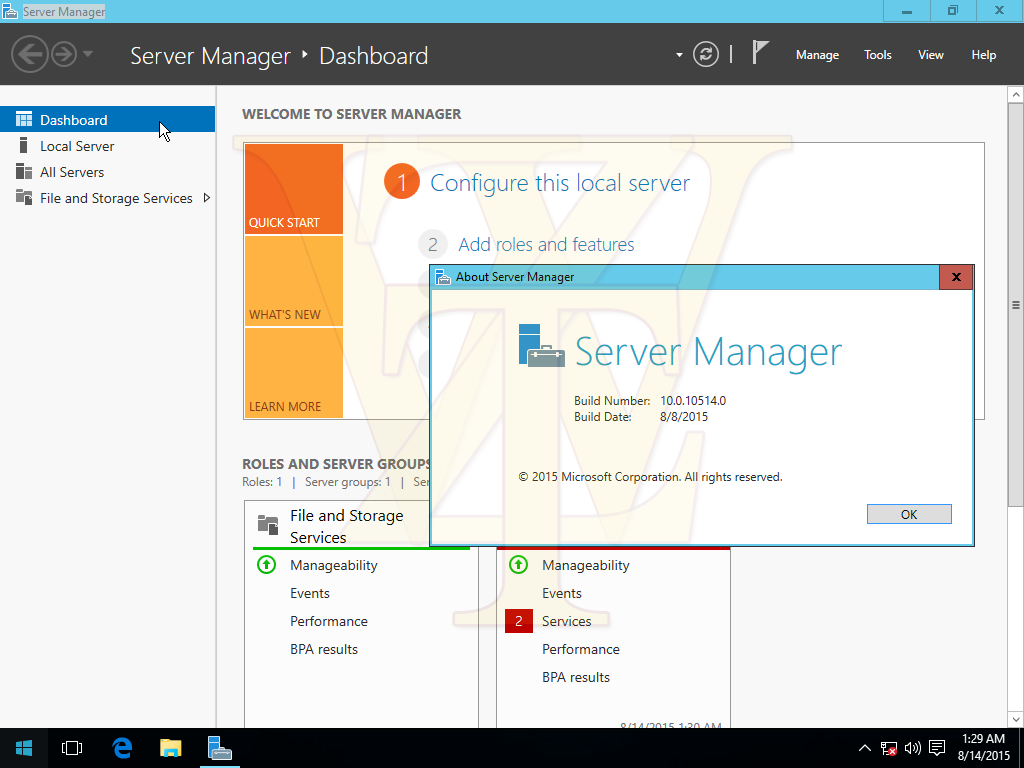Open the Manage menu

pos(817,55)
